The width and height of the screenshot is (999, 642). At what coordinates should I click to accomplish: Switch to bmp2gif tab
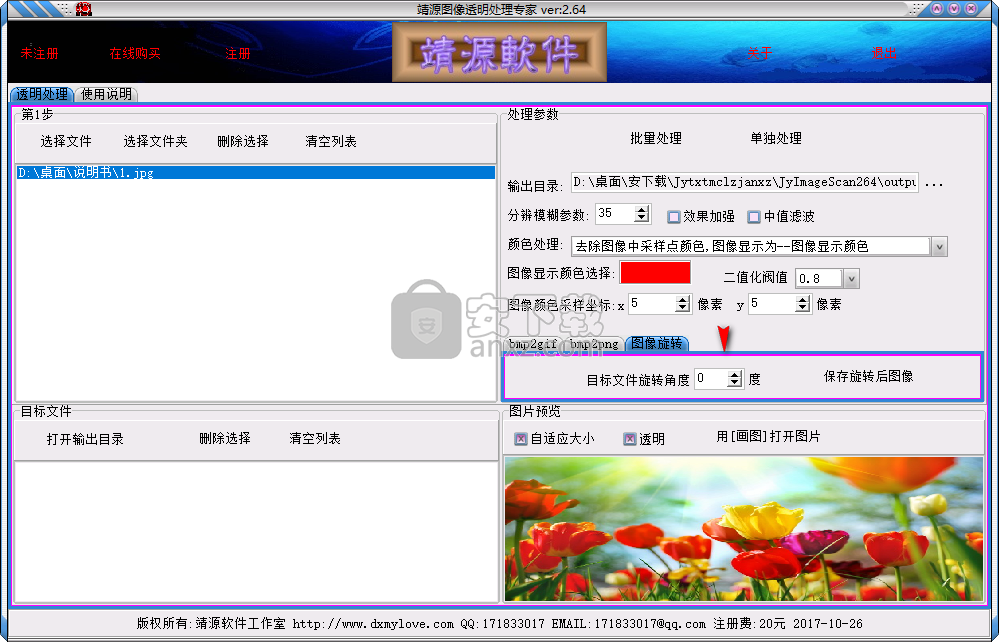pos(533,344)
